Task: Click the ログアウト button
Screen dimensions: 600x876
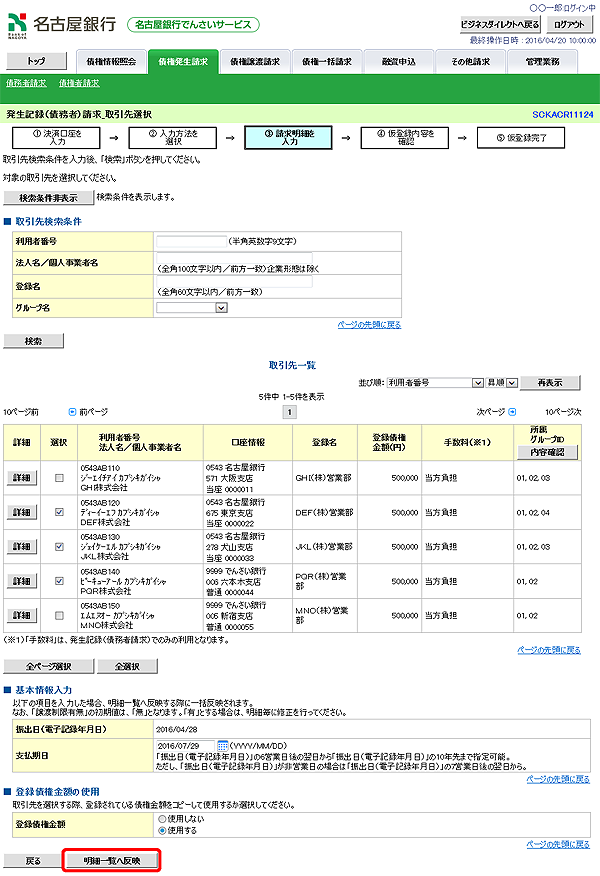Action: tap(569, 24)
